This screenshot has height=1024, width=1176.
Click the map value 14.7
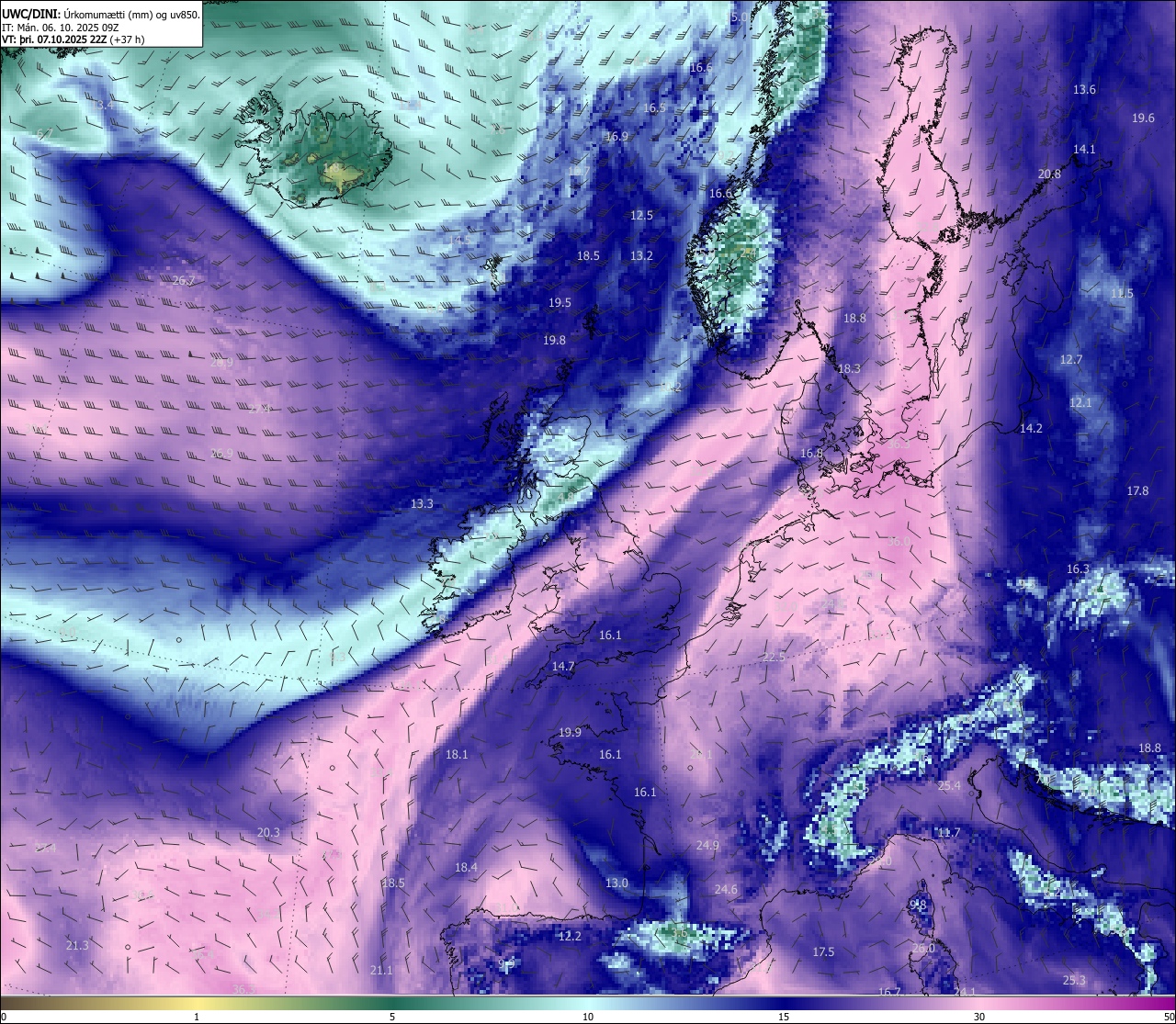point(563,667)
